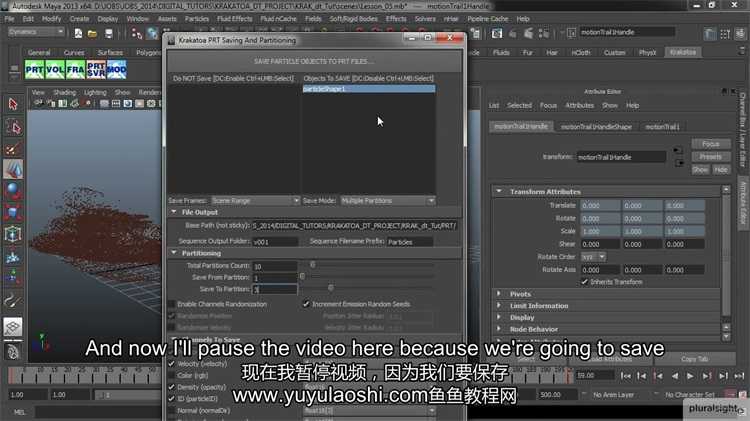Image resolution: width=750 pixels, height=421 pixels.
Task: Collapse the Partitioning section
Action: 174,253
